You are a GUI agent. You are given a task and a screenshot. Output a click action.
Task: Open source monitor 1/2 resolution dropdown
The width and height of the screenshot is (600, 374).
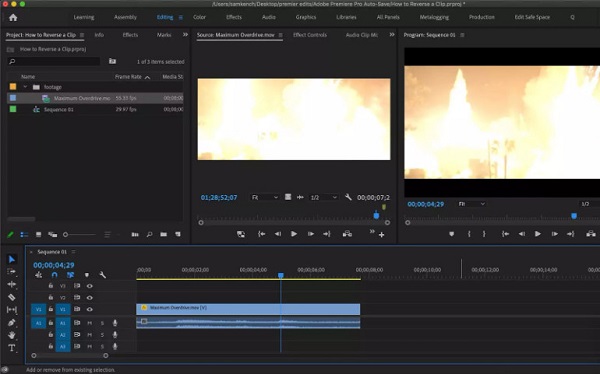(x=324, y=197)
